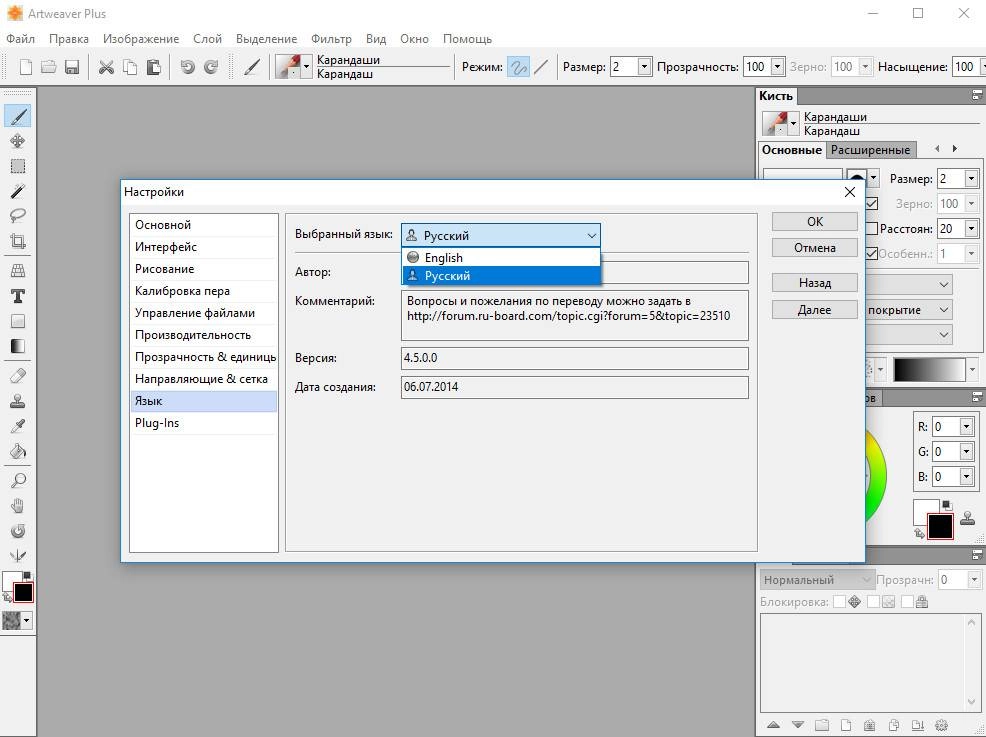Select the Hand pan tool

(x=18, y=506)
